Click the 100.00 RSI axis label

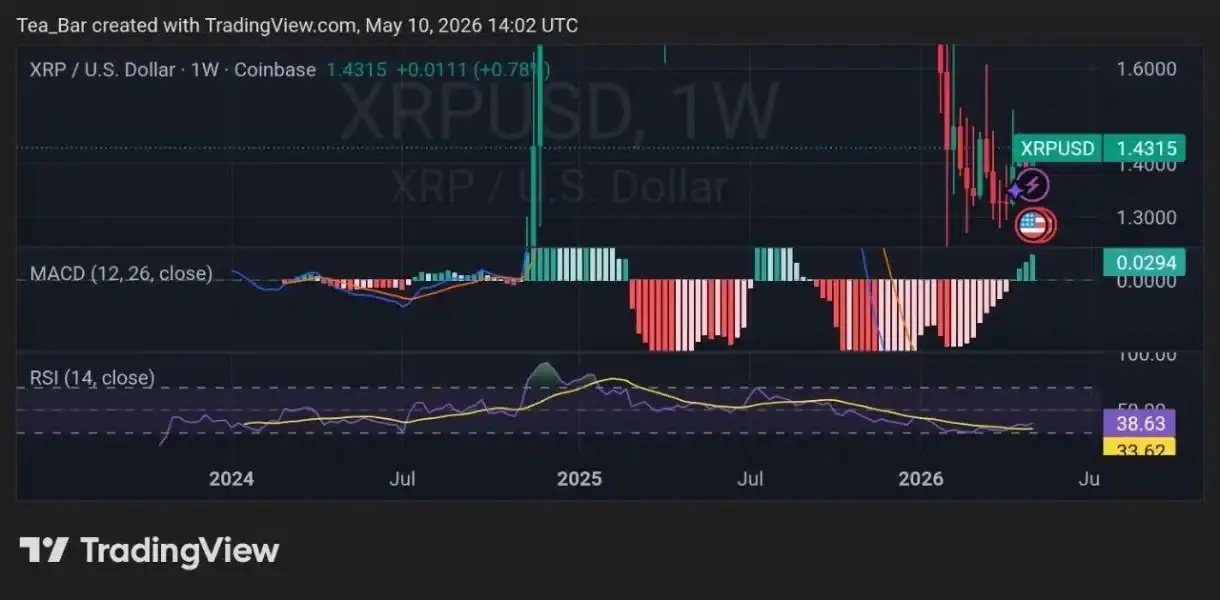[x=1146, y=355]
